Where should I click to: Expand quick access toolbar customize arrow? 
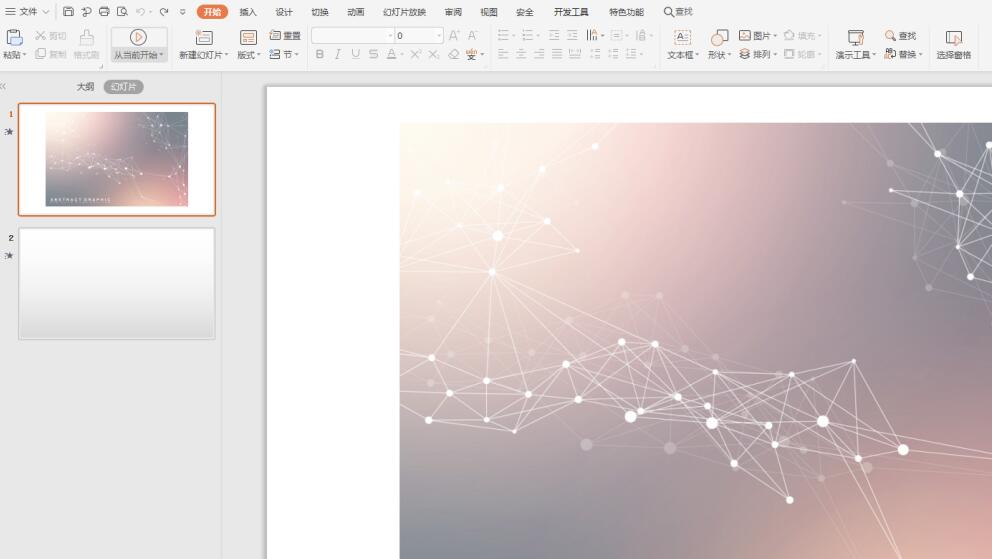coord(182,11)
